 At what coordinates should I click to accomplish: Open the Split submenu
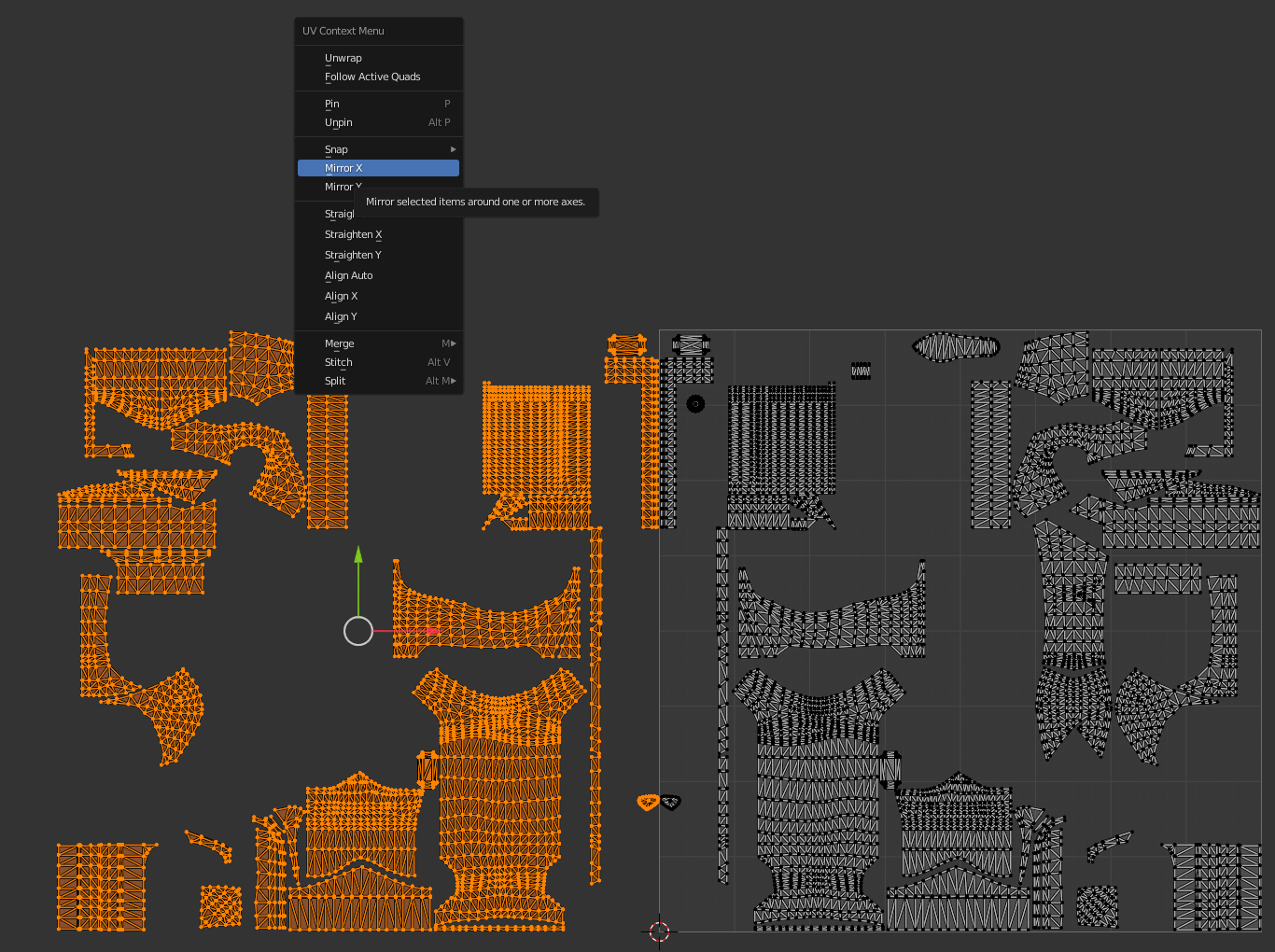point(378,381)
